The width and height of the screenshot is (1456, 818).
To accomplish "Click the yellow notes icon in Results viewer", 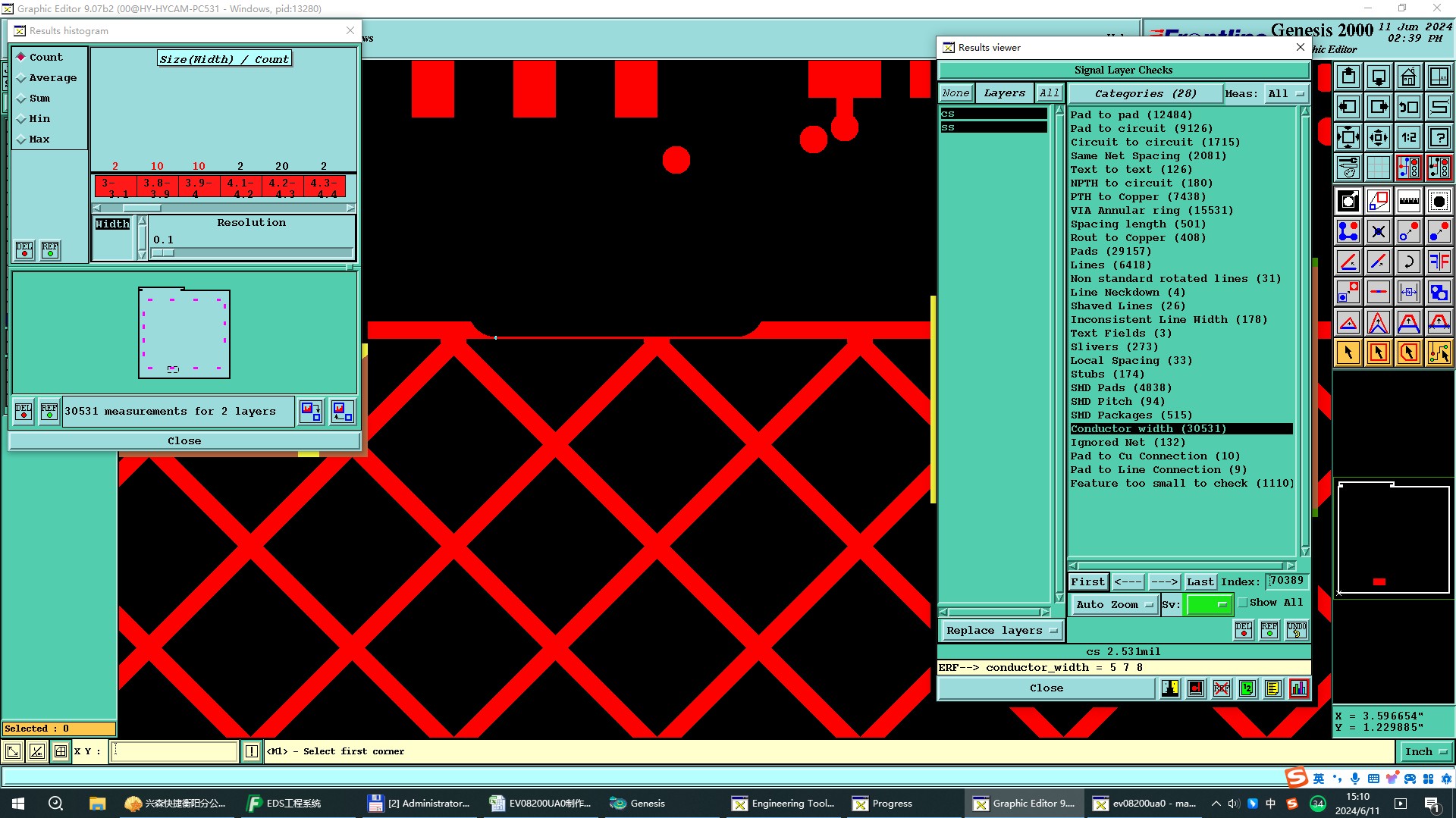I will 1272,688.
